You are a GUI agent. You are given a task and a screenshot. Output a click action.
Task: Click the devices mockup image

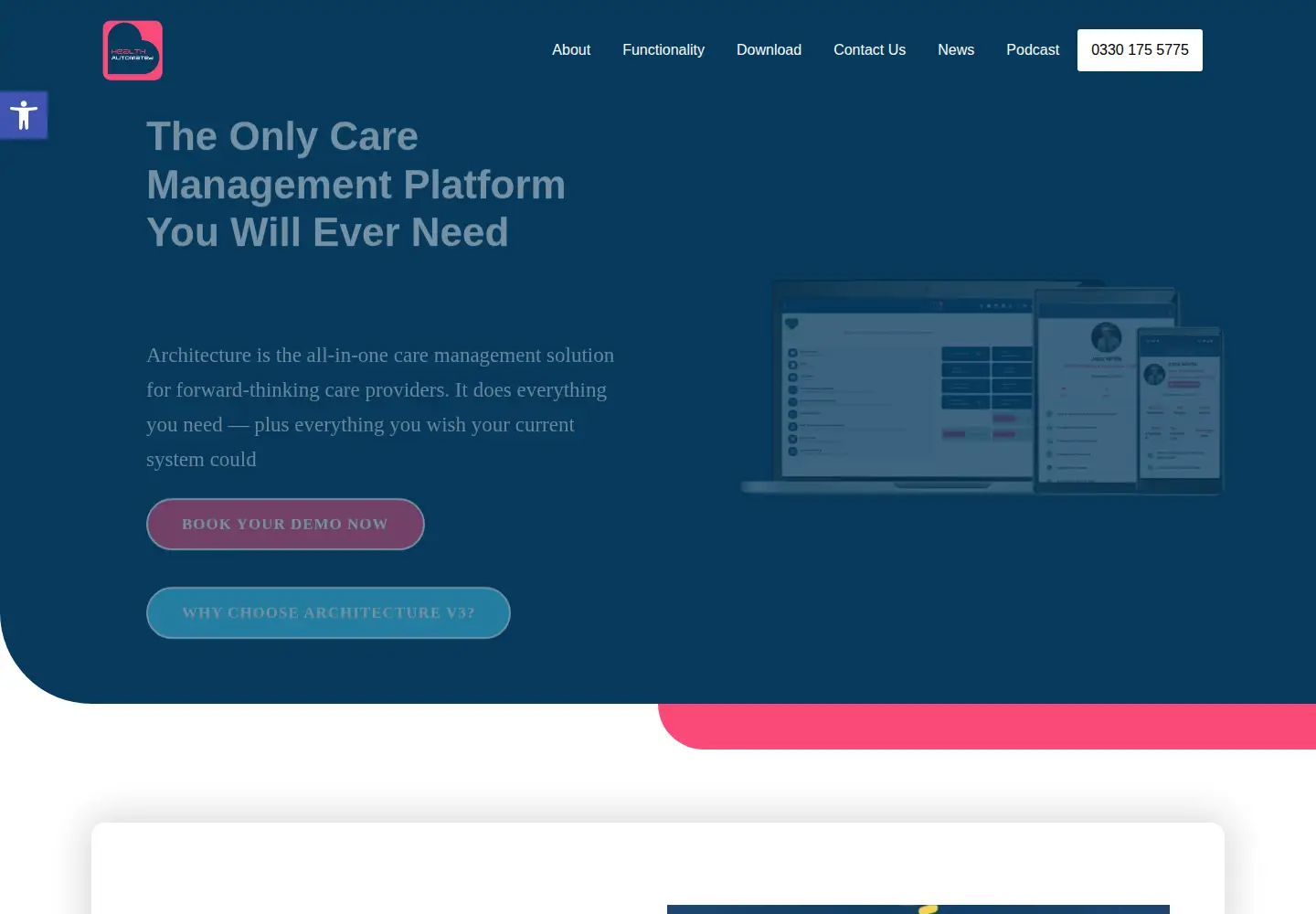982,387
